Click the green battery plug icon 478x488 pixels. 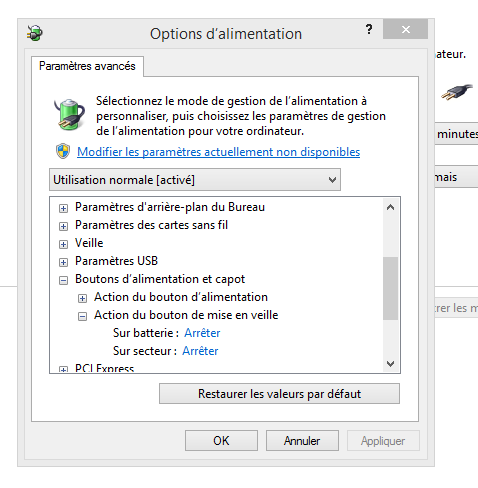coord(69,114)
